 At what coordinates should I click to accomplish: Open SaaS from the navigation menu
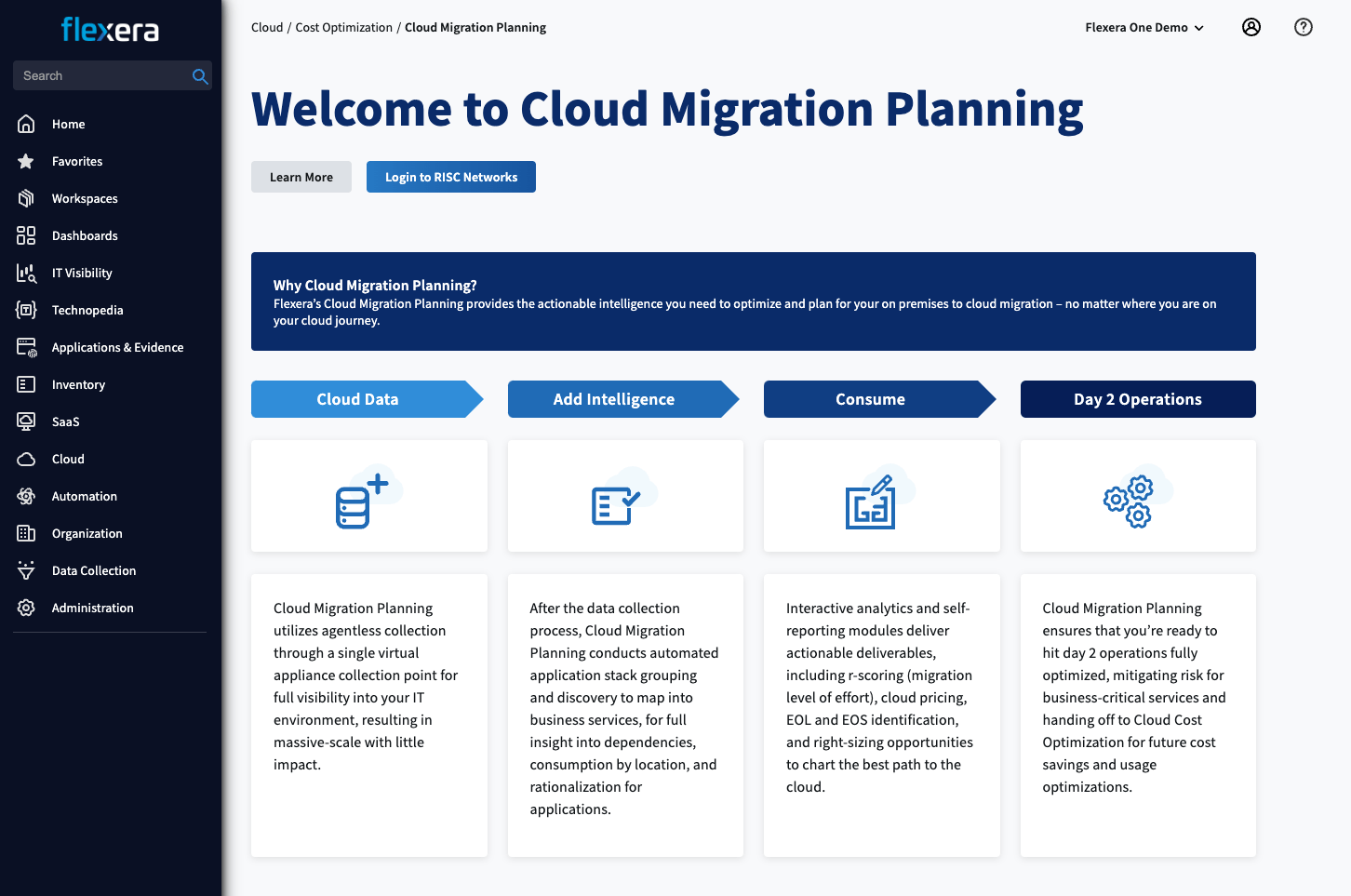click(x=65, y=421)
